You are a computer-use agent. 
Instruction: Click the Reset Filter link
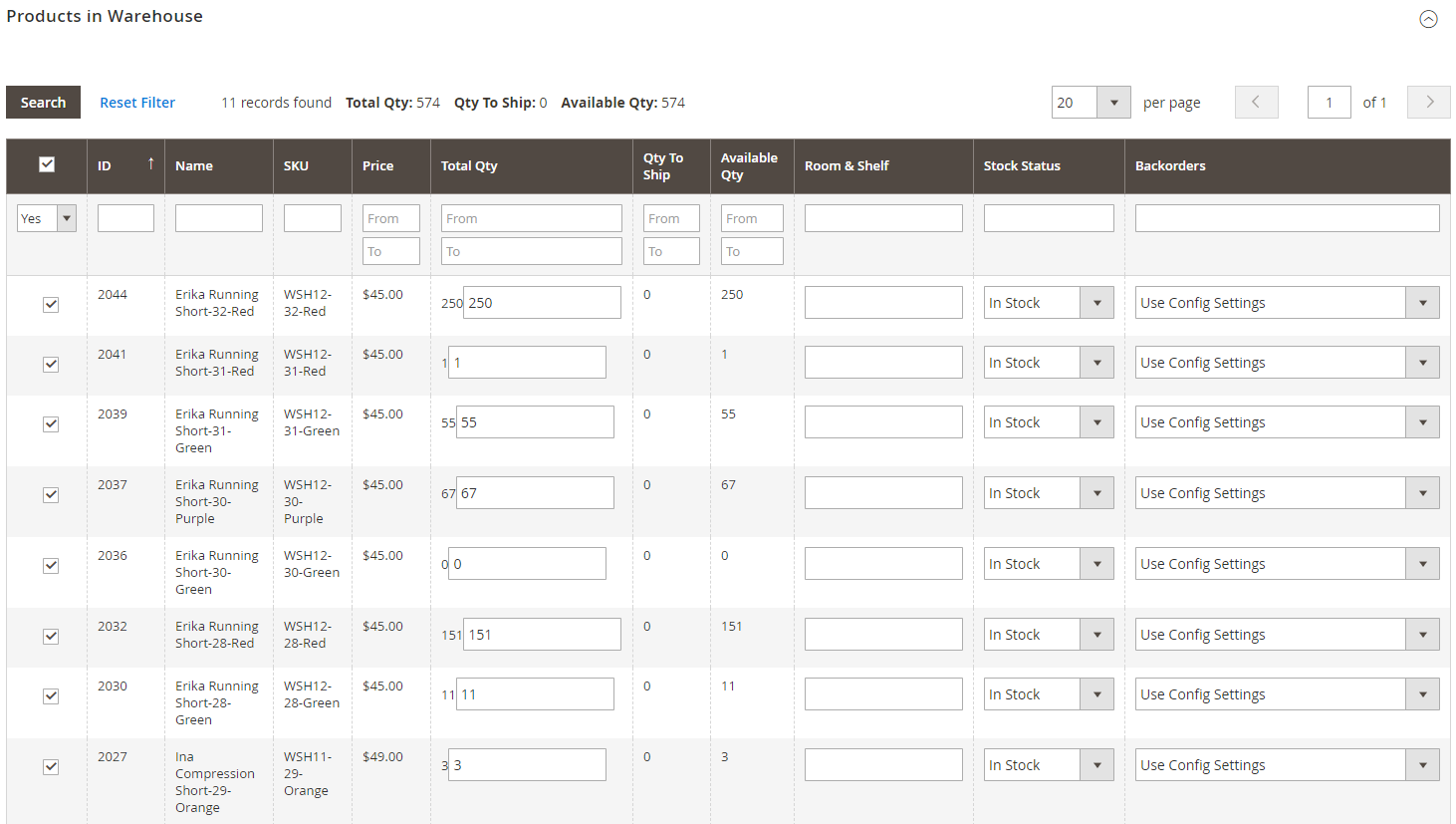click(x=137, y=102)
